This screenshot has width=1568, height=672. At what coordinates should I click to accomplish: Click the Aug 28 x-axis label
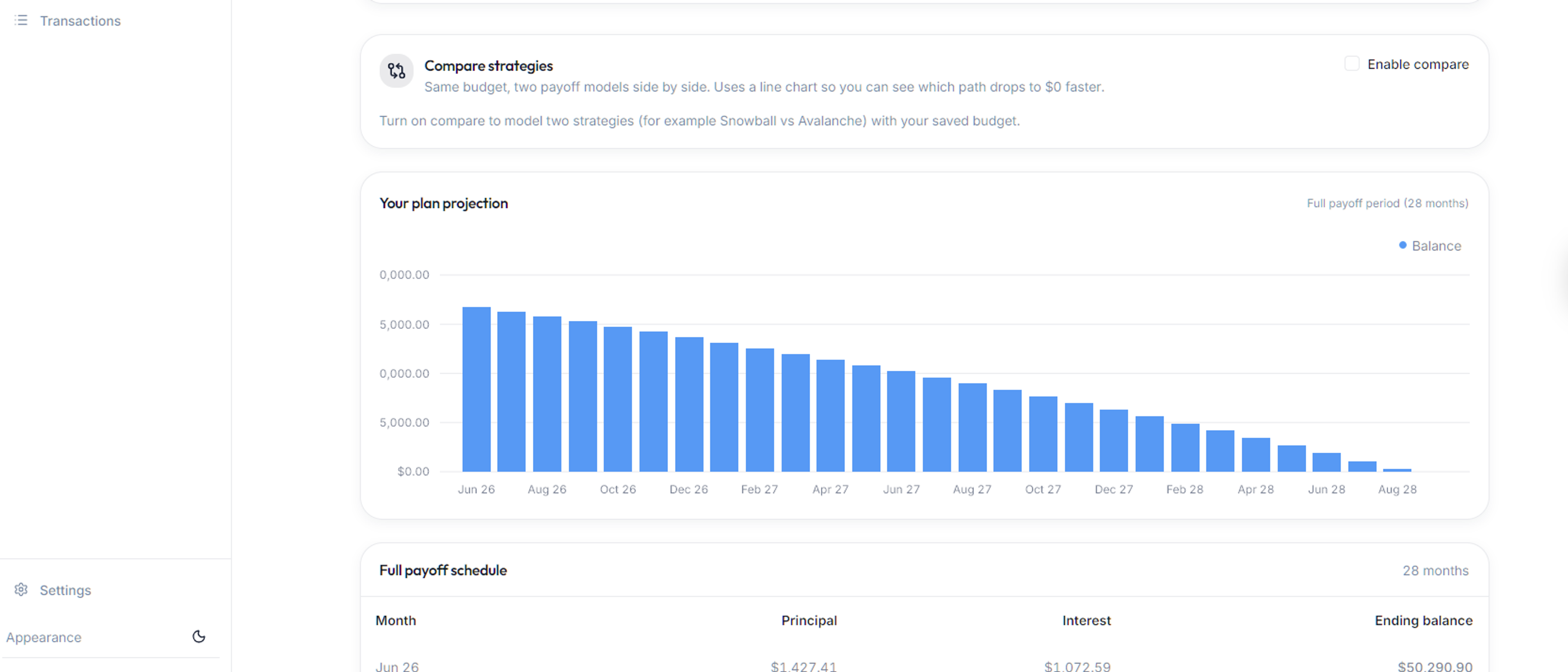point(1397,490)
